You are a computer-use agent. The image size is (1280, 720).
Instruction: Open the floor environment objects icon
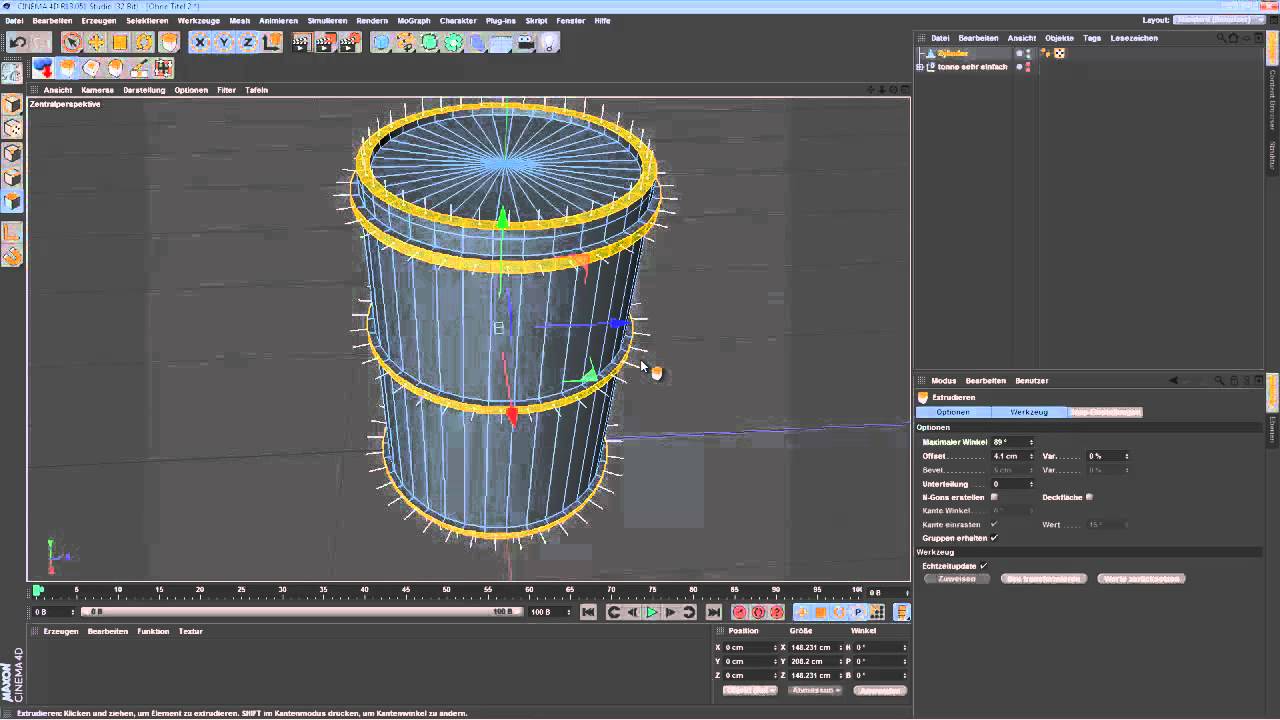tap(502, 42)
